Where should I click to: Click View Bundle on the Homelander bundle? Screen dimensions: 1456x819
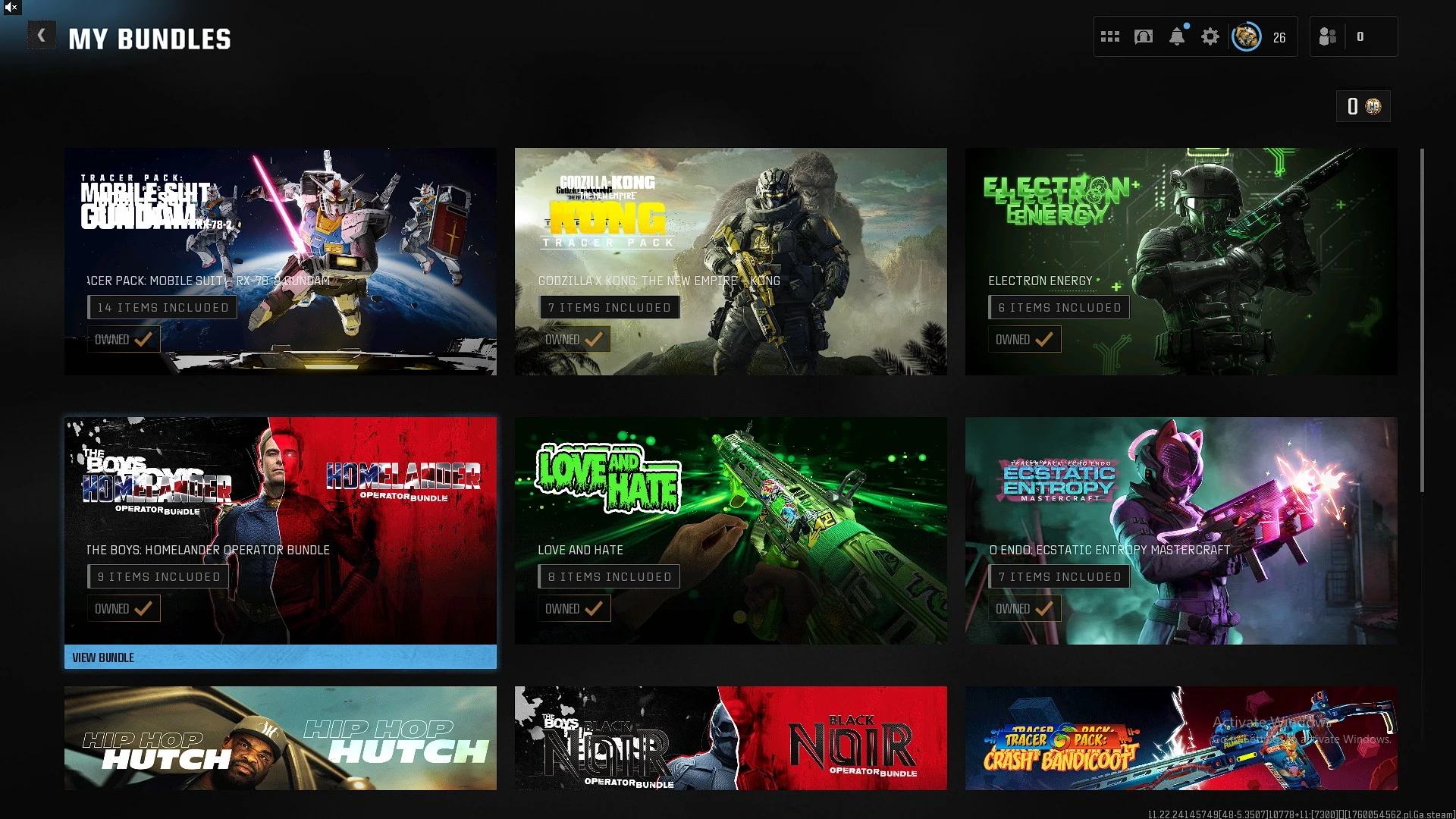click(281, 657)
